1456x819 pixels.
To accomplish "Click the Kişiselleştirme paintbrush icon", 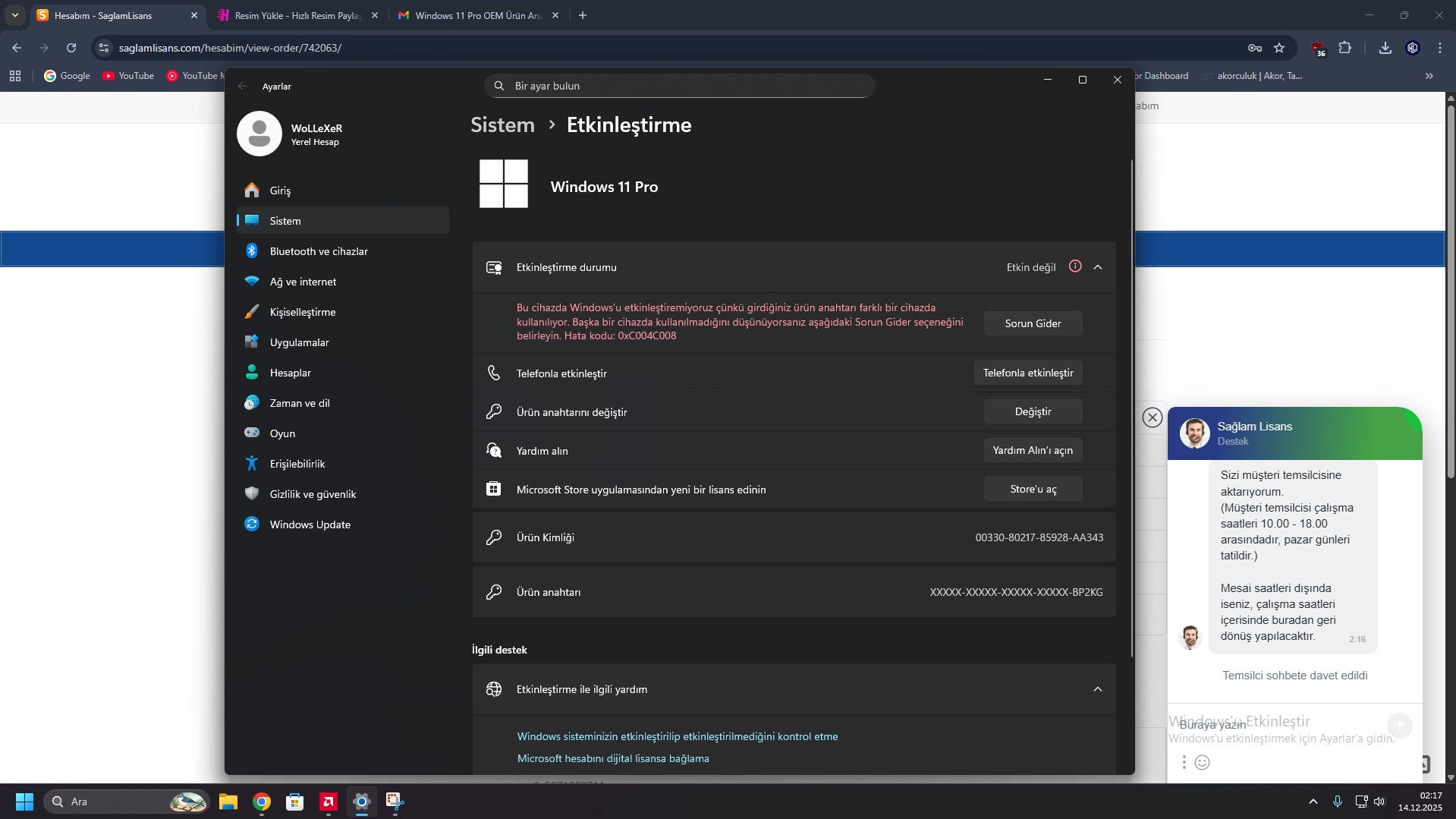I will (x=252, y=311).
